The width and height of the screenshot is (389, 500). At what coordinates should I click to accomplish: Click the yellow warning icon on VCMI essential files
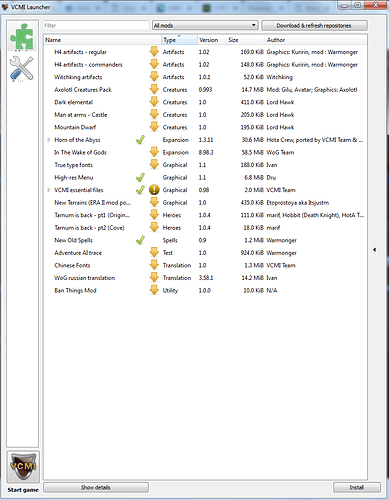[x=154, y=190]
